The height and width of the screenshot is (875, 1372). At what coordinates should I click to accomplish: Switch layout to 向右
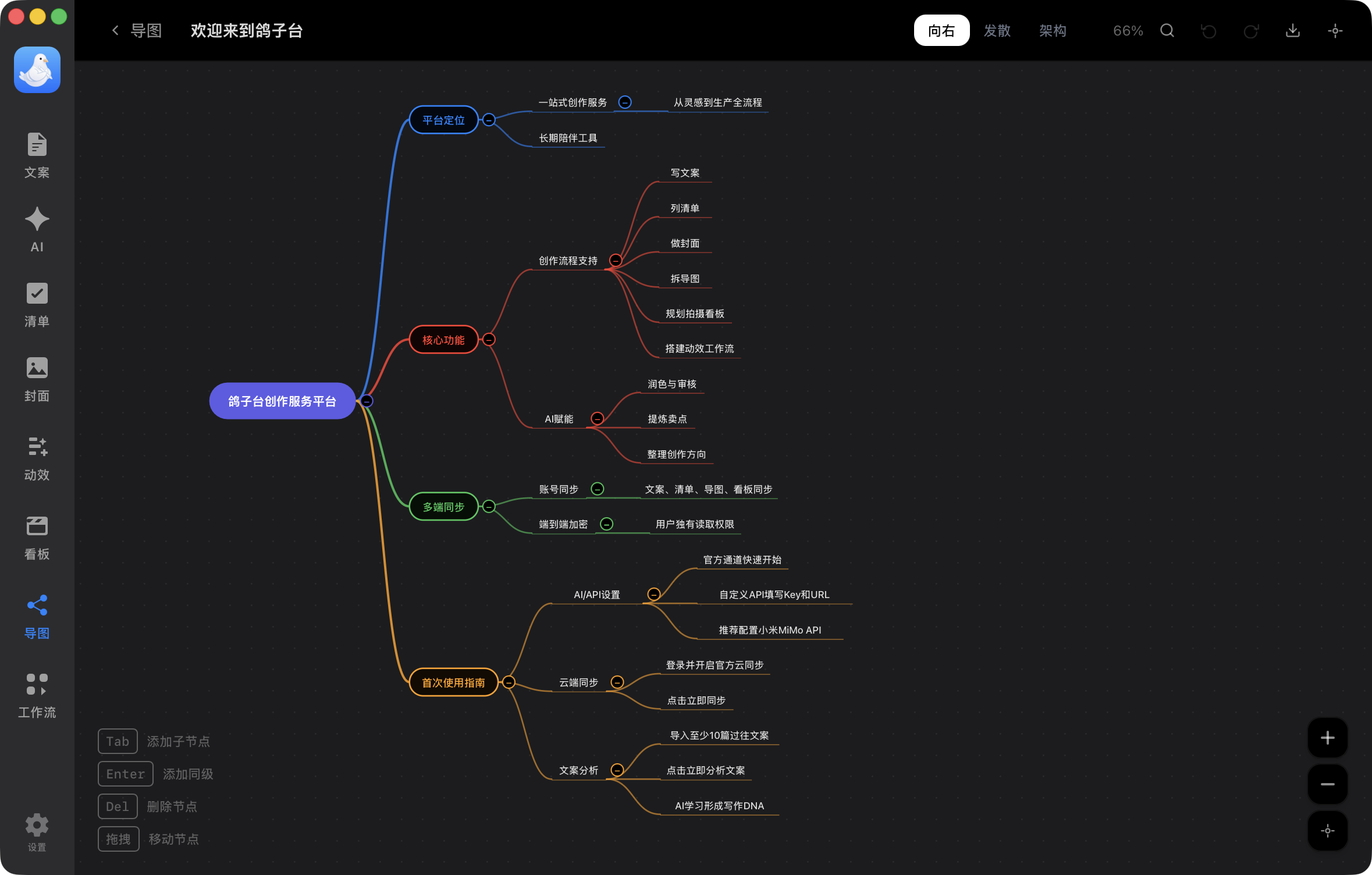(x=941, y=30)
